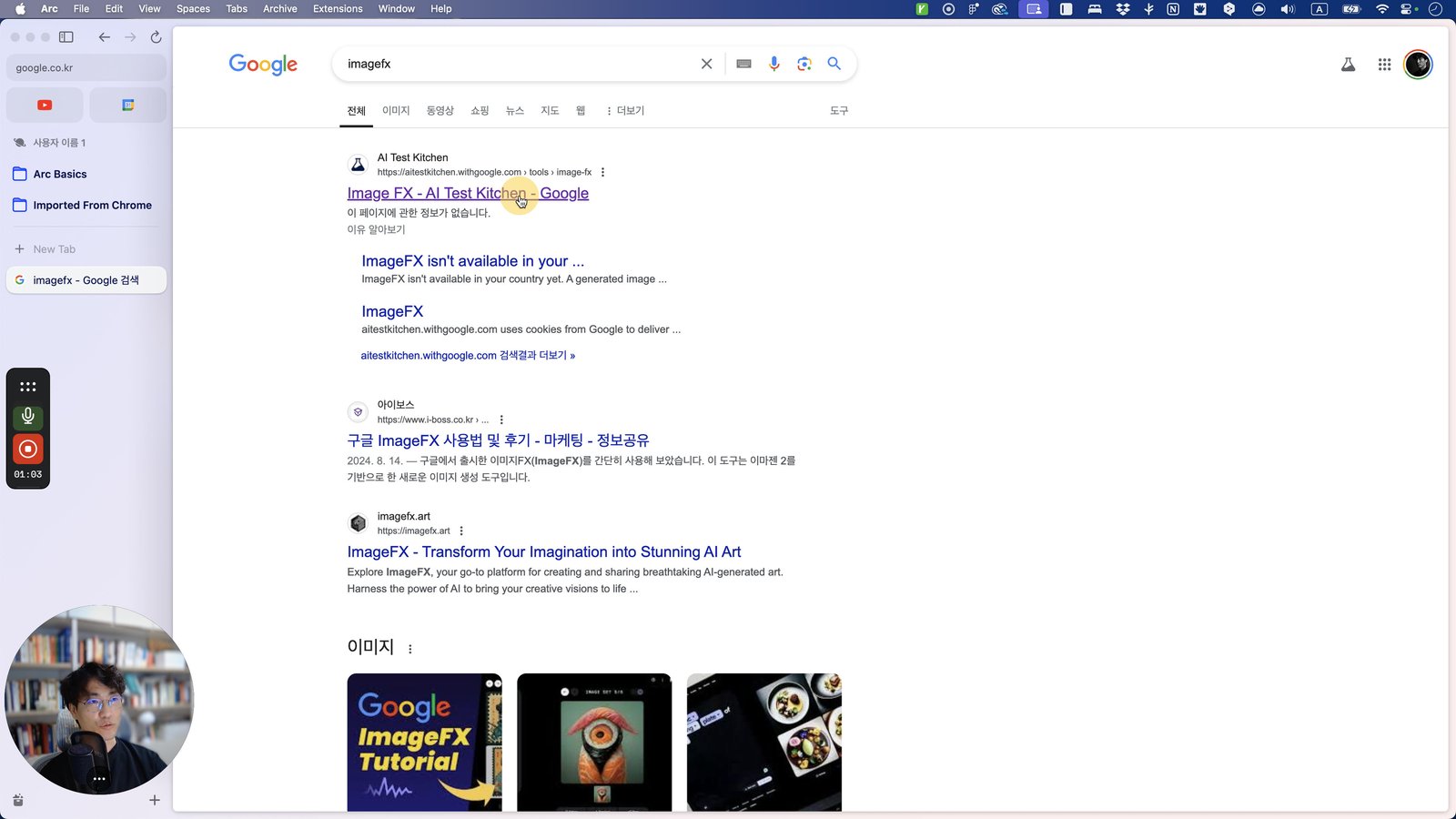
Task: Reload the page with refresh icon
Action: click(x=156, y=37)
